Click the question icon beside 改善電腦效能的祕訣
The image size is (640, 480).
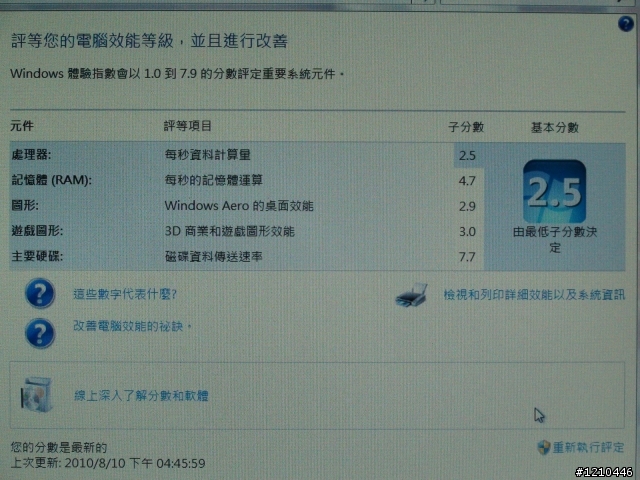[x=40, y=333]
